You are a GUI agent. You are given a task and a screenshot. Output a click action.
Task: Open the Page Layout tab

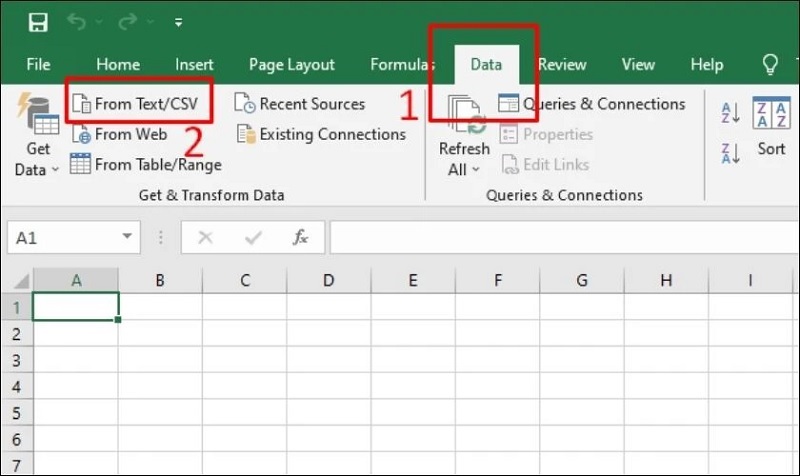(x=291, y=64)
